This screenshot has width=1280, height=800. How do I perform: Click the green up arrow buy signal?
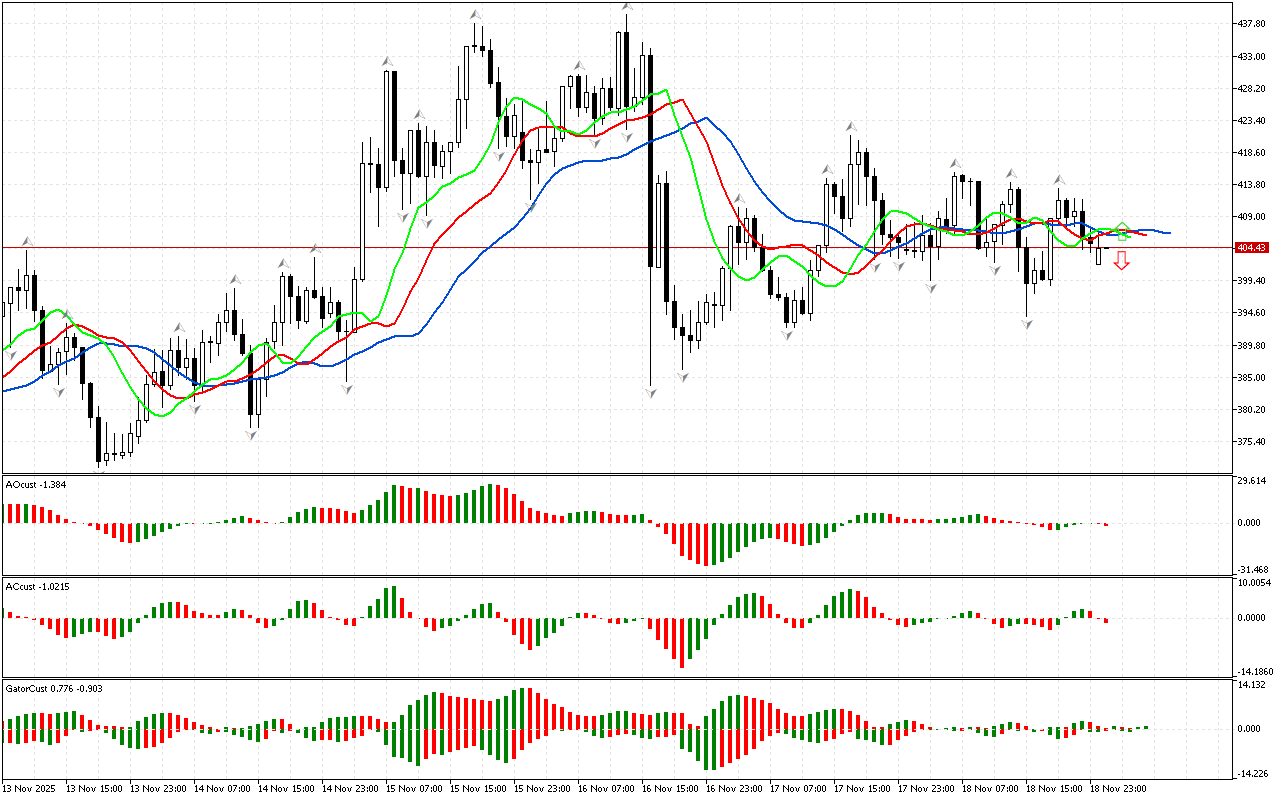click(1122, 230)
